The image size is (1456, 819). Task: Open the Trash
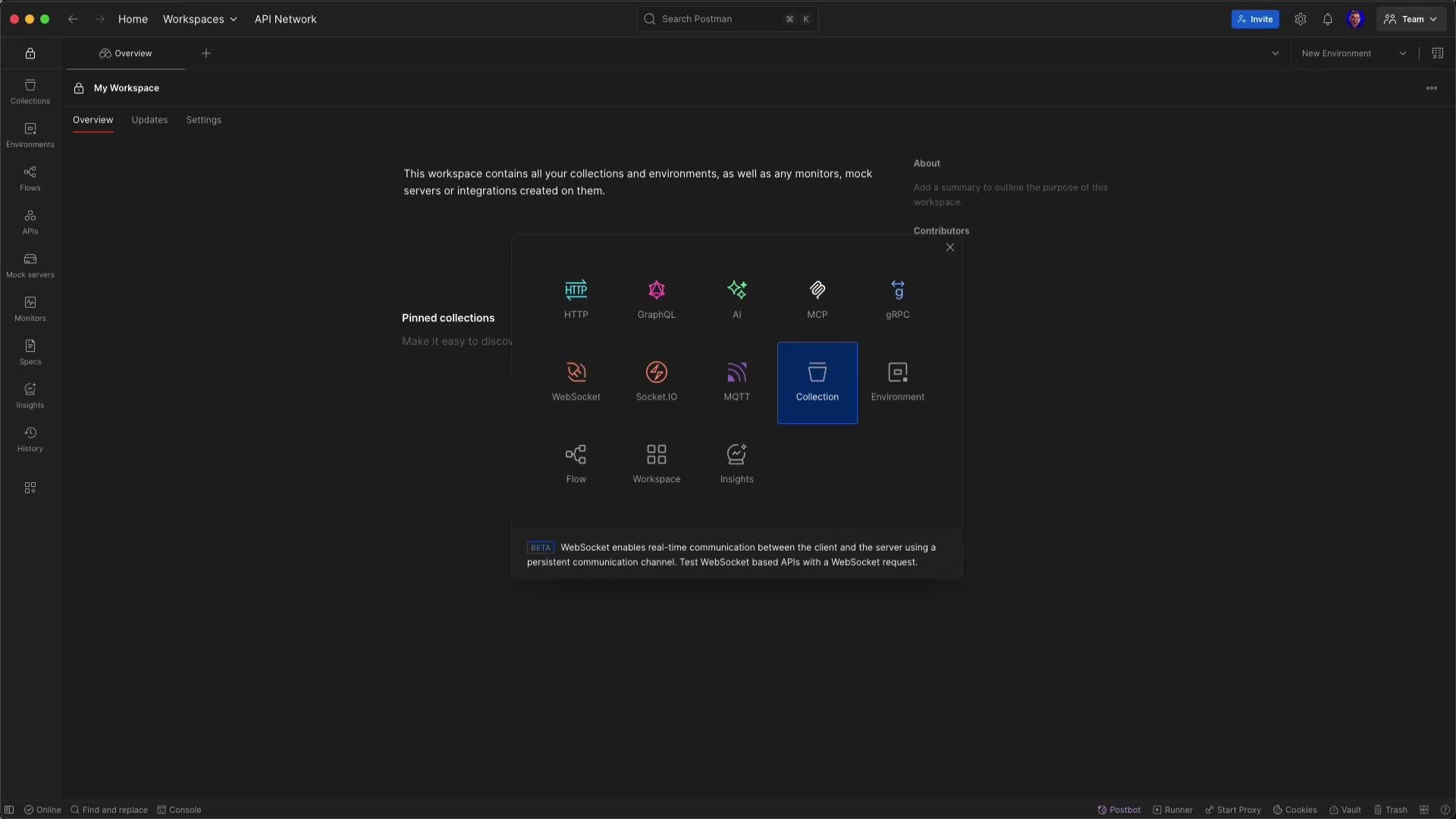pos(1390,809)
